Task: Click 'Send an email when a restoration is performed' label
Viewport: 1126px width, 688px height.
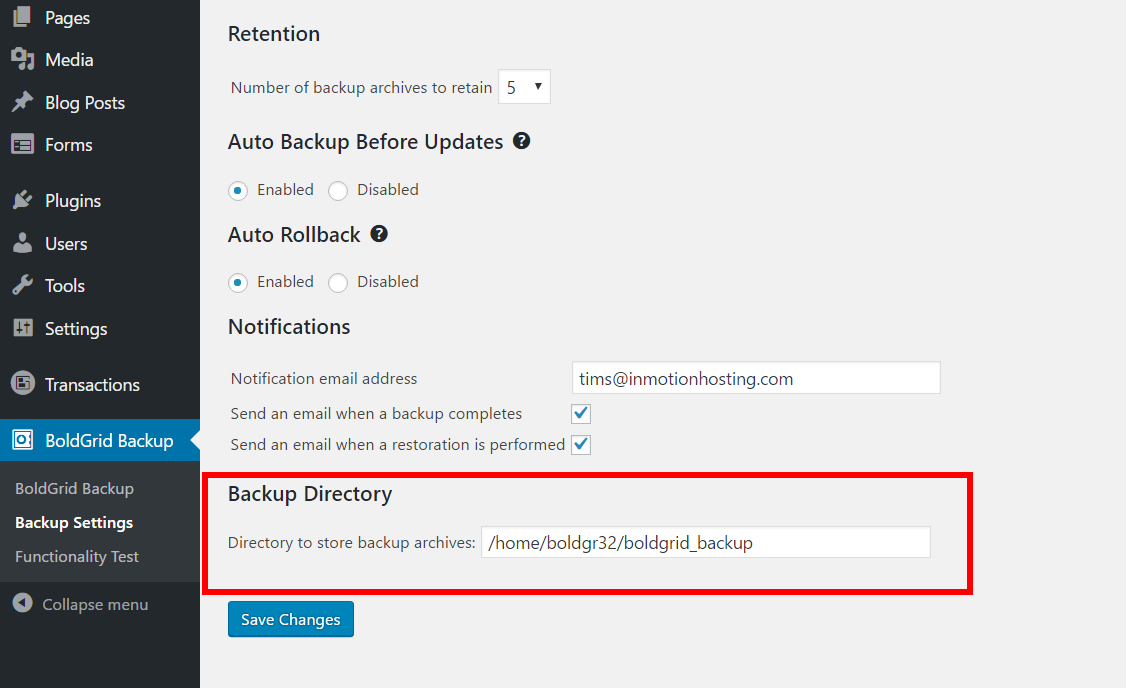Action: click(x=398, y=445)
